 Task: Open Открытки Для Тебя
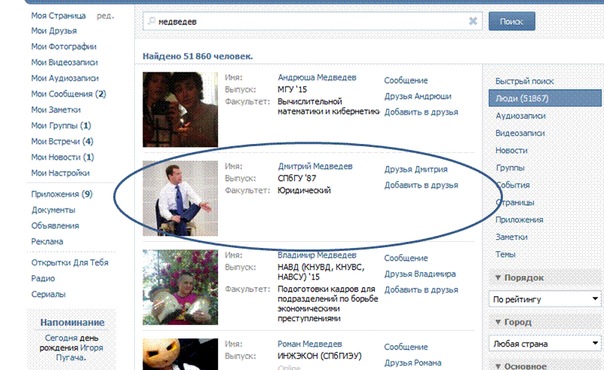coord(70,263)
